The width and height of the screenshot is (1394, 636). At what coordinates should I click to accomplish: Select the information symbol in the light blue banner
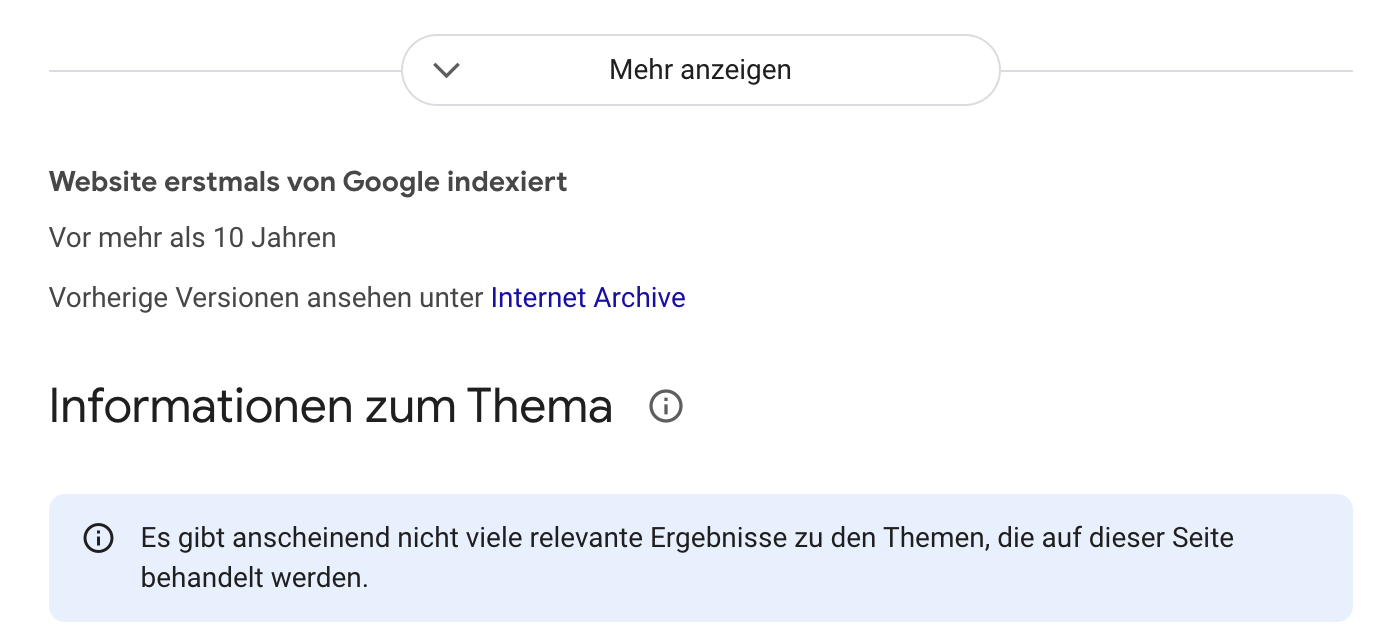[x=98, y=538]
